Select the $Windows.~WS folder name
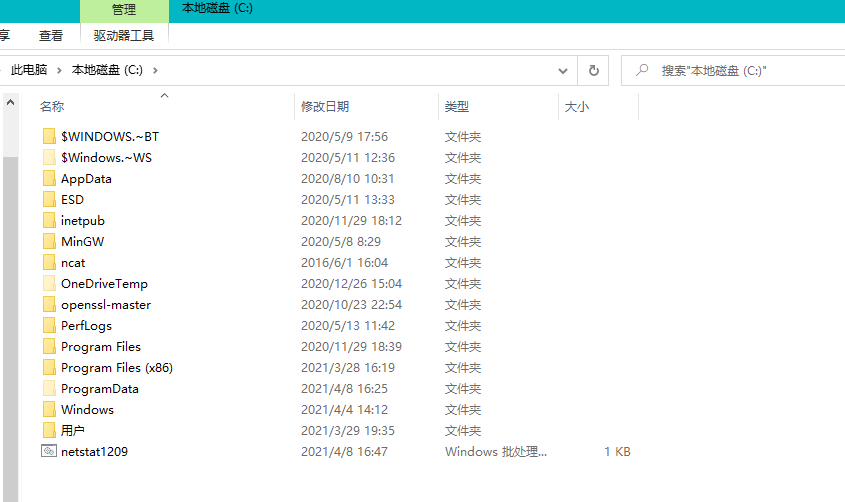Screen dimensions: 845x502 click(x=106, y=158)
